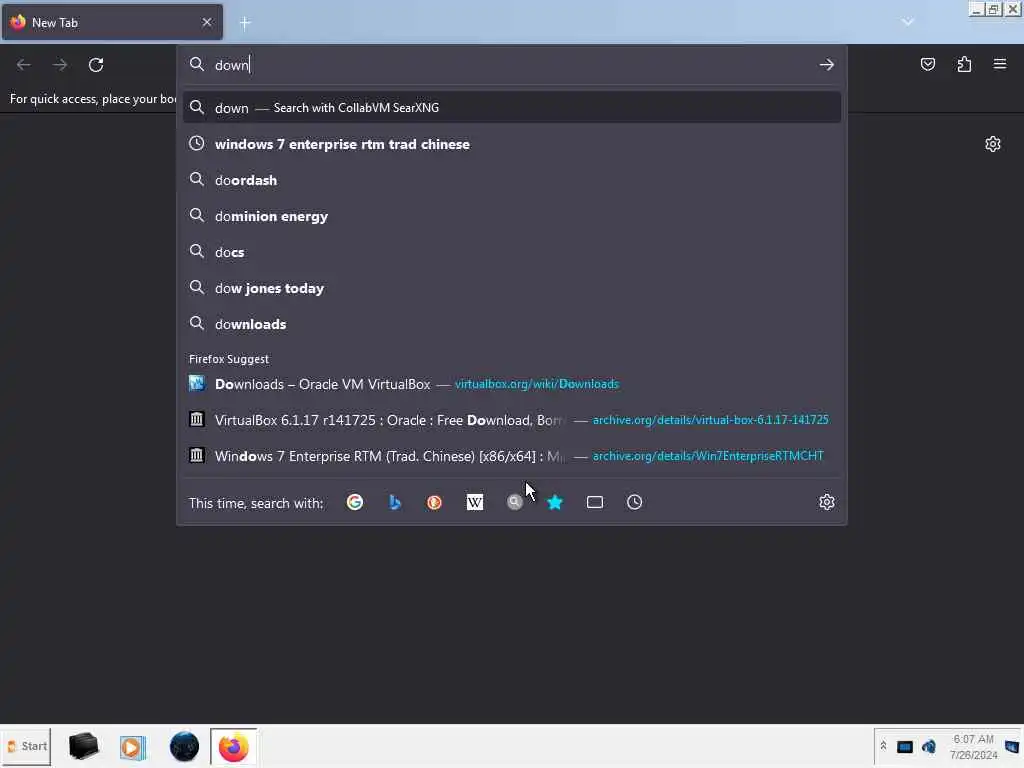
Task: Open new tab page customize gear
Action: (x=993, y=144)
